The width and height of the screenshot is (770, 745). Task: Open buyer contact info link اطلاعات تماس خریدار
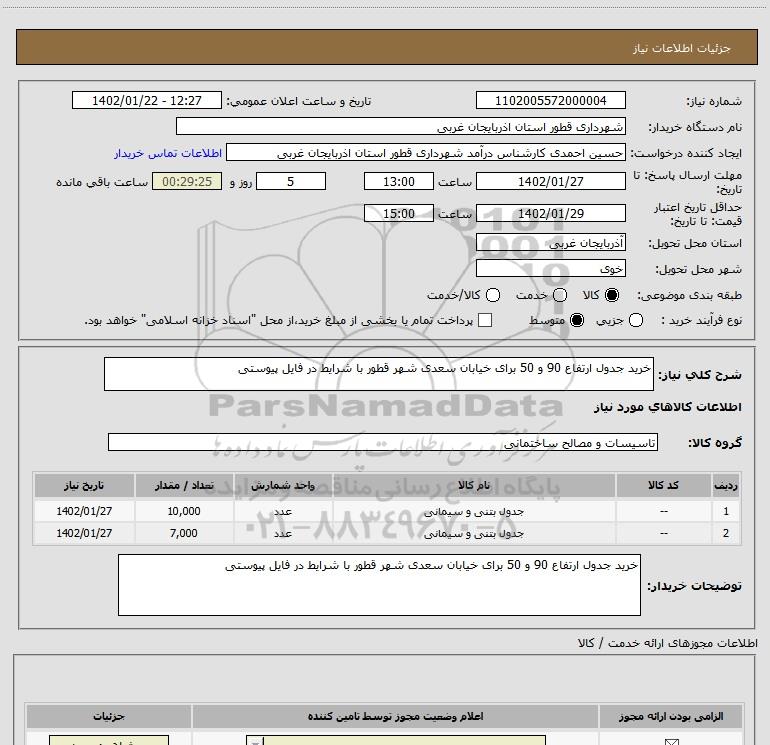(x=168, y=153)
